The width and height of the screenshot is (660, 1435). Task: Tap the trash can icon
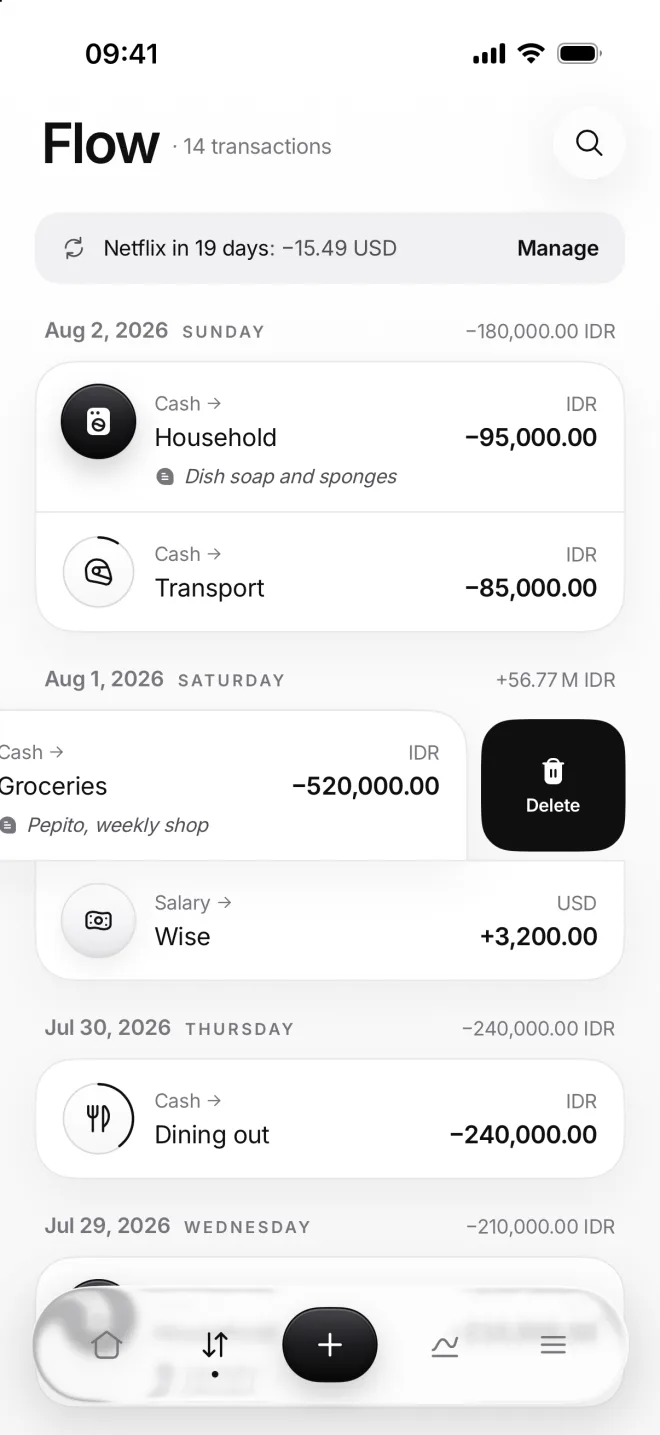(x=553, y=771)
